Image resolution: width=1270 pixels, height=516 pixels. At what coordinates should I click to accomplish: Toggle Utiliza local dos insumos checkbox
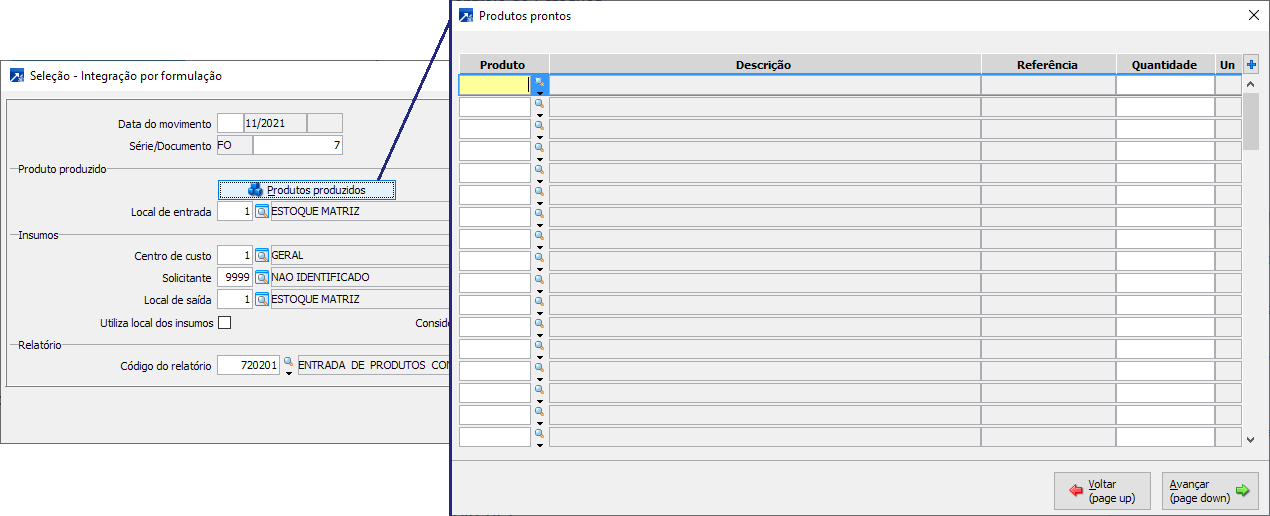tap(224, 323)
